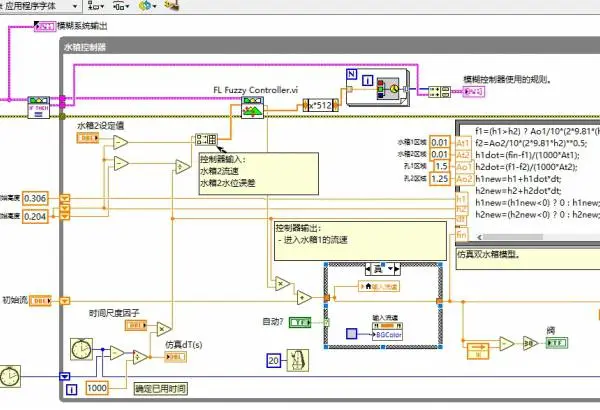Image resolution: width=600 pixels, height=410 pixels.
Task: Select the IF THEN fuzzy rules VI
Action: [x=39, y=108]
